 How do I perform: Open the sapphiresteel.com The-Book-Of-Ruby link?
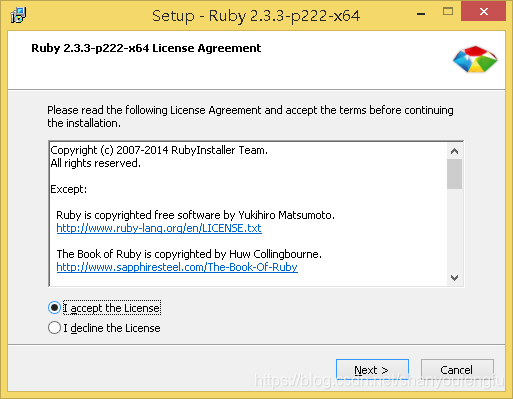[x=177, y=267]
